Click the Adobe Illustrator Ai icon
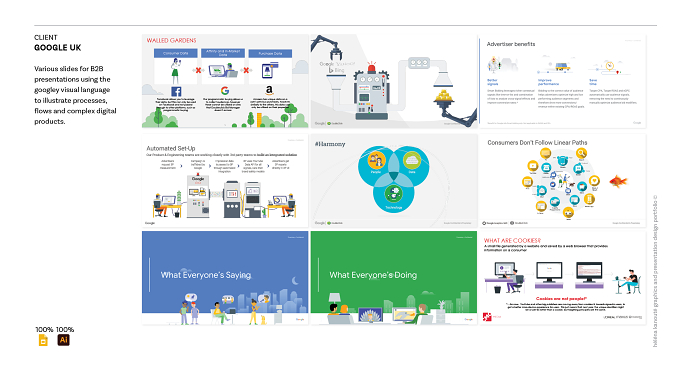The image size is (680, 382). (63, 340)
